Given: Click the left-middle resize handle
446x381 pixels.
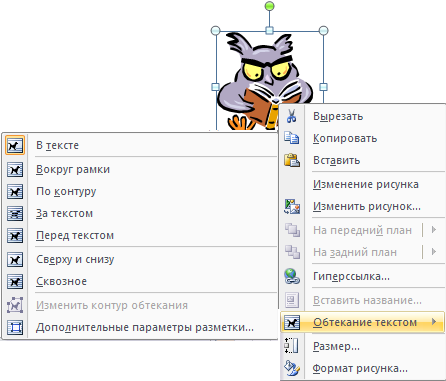Looking at the screenshot, I should [x=216, y=87].
